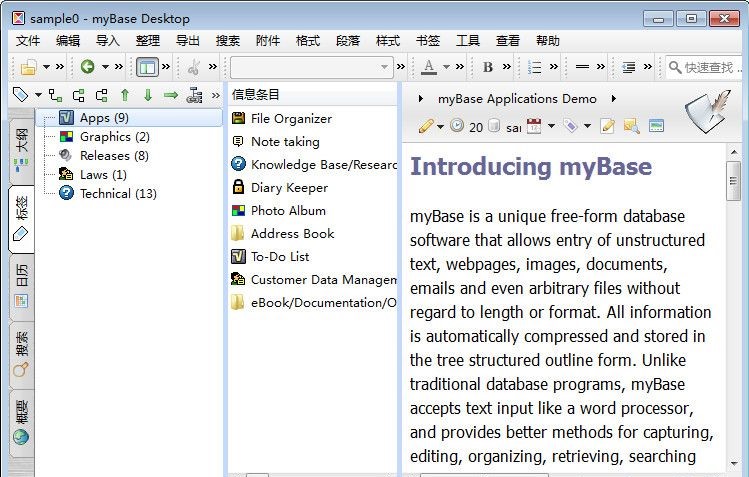Go back with the green circular arrow
Screen dimensions: 749x477
pos(87,67)
